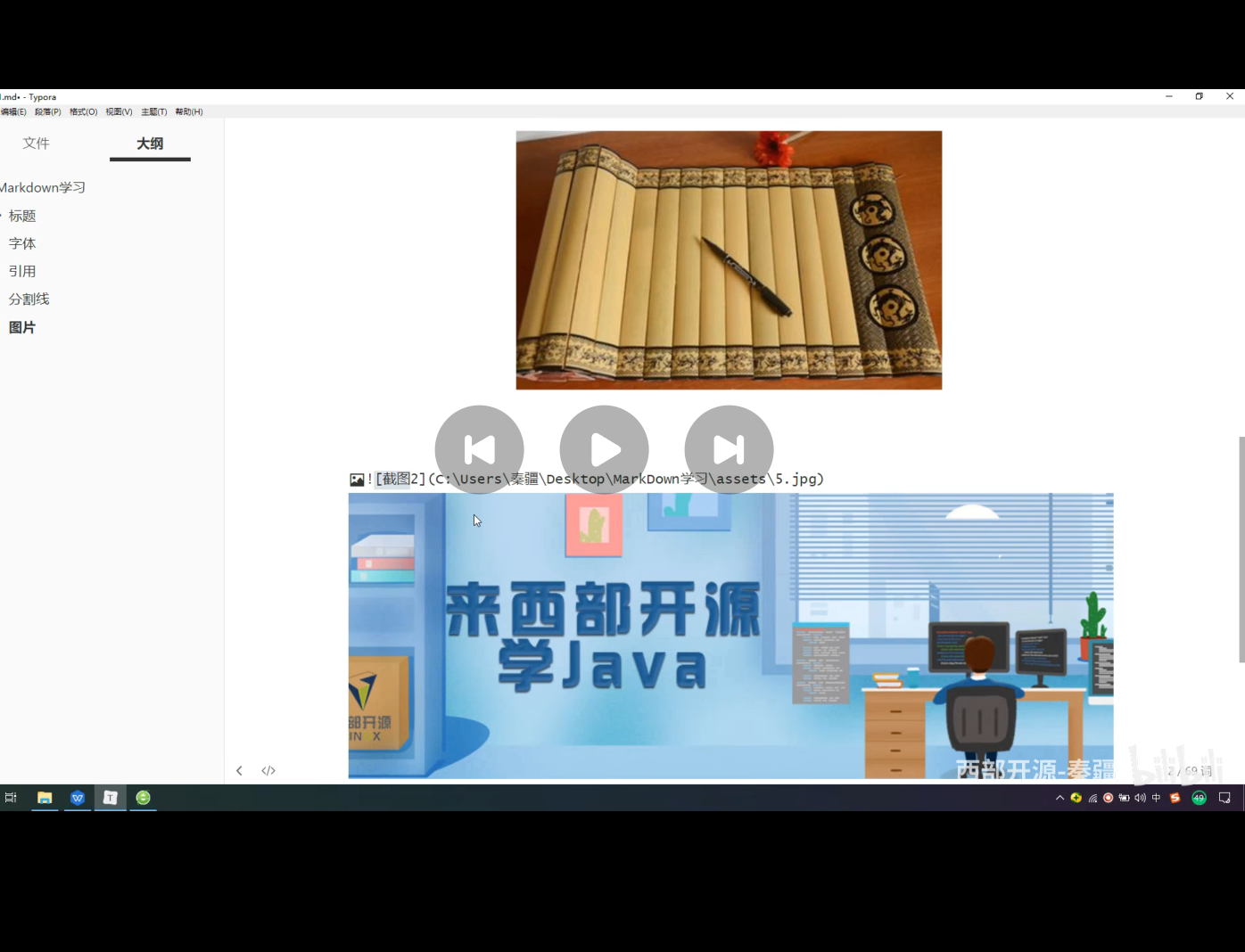This screenshot has width=1245, height=952.
Task: Click the green-yellow plus tray icon
Action: pos(1076,798)
